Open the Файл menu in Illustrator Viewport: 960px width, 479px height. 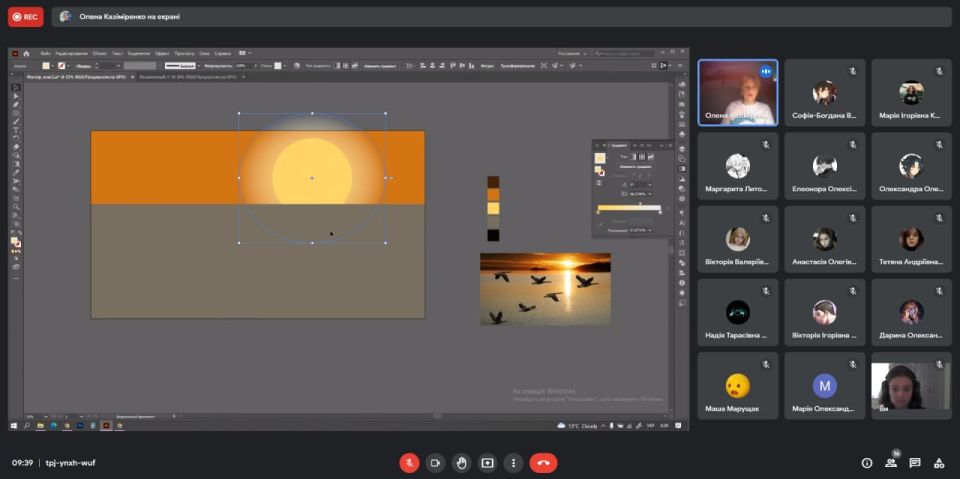(45, 53)
